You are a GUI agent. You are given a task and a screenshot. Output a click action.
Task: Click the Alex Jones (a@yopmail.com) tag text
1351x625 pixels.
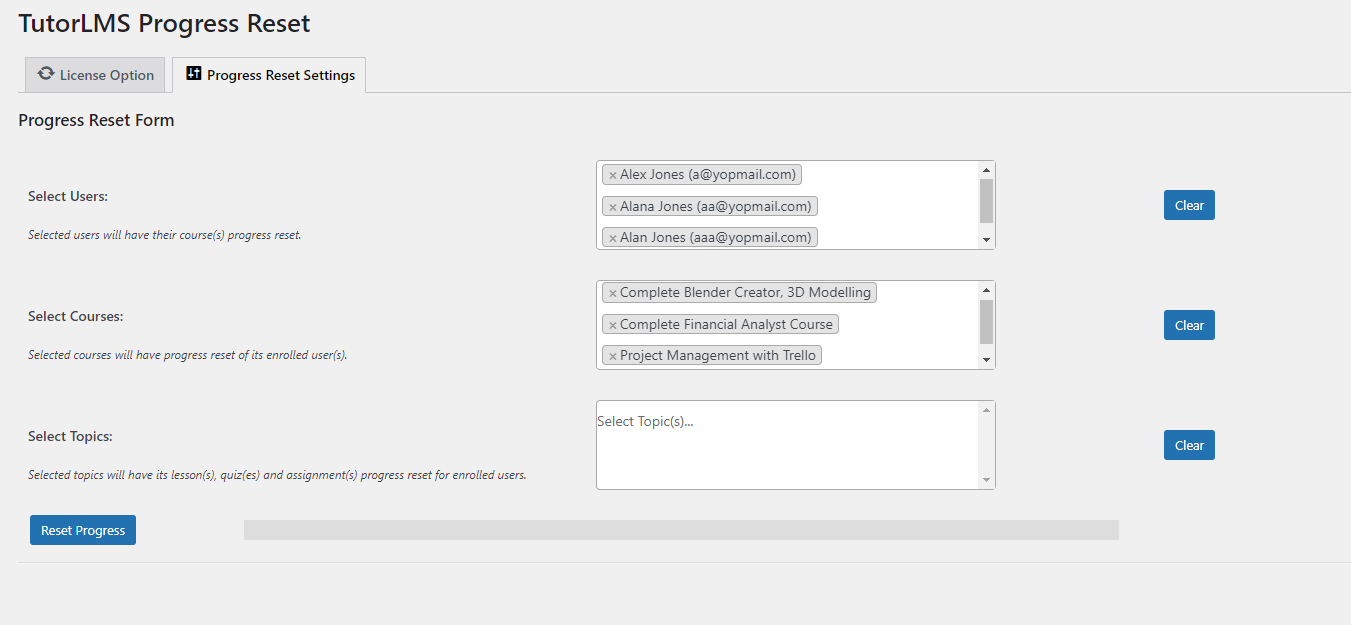(x=708, y=174)
